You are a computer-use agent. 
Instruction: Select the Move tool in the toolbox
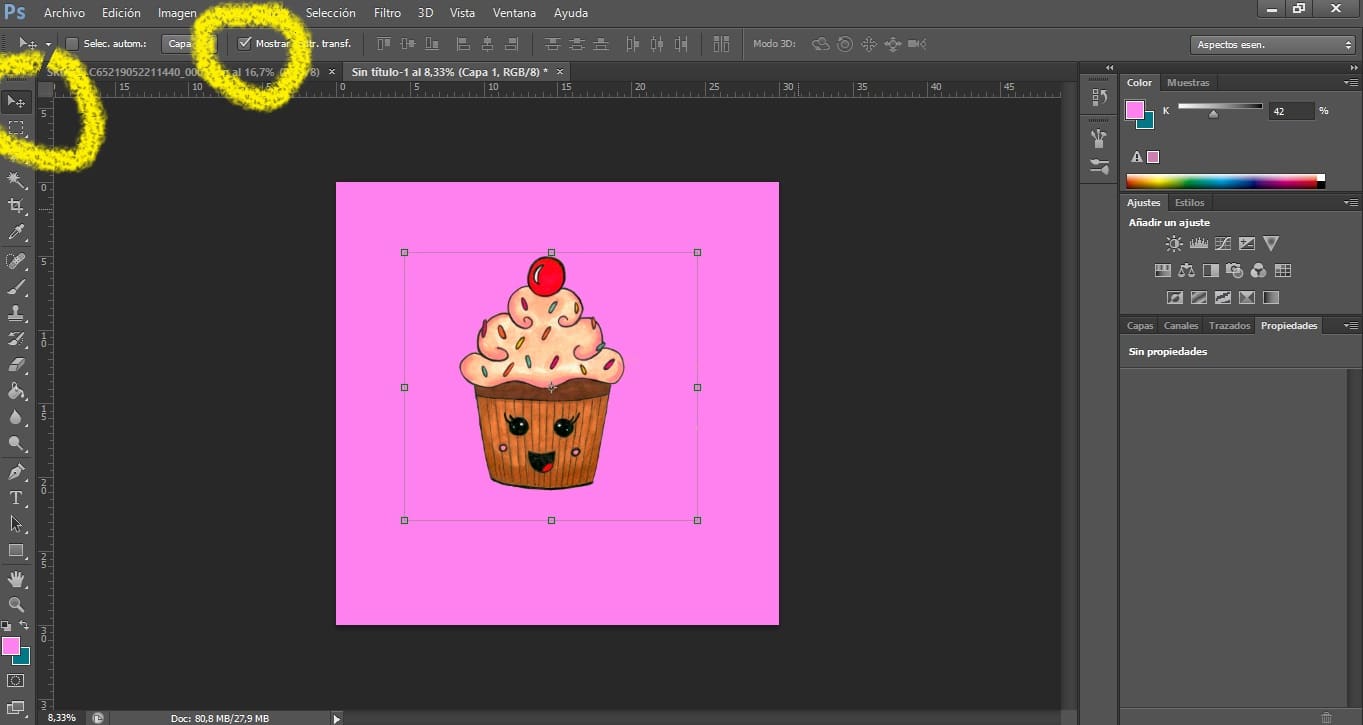(16, 101)
